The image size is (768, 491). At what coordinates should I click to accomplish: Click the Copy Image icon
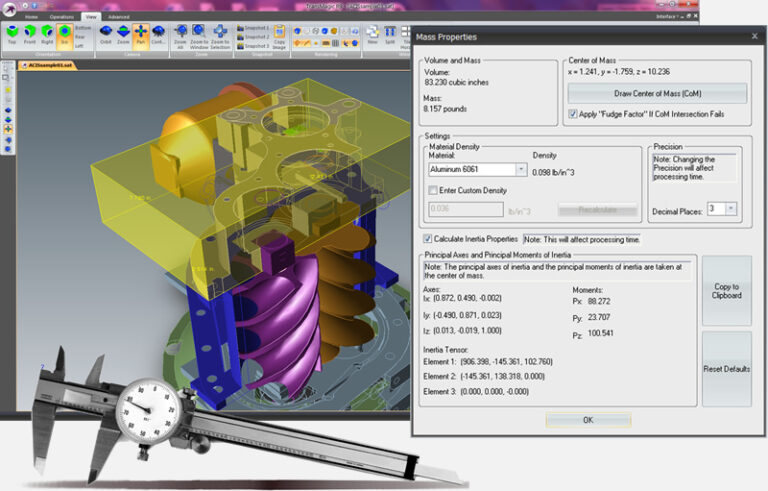pos(279,37)
